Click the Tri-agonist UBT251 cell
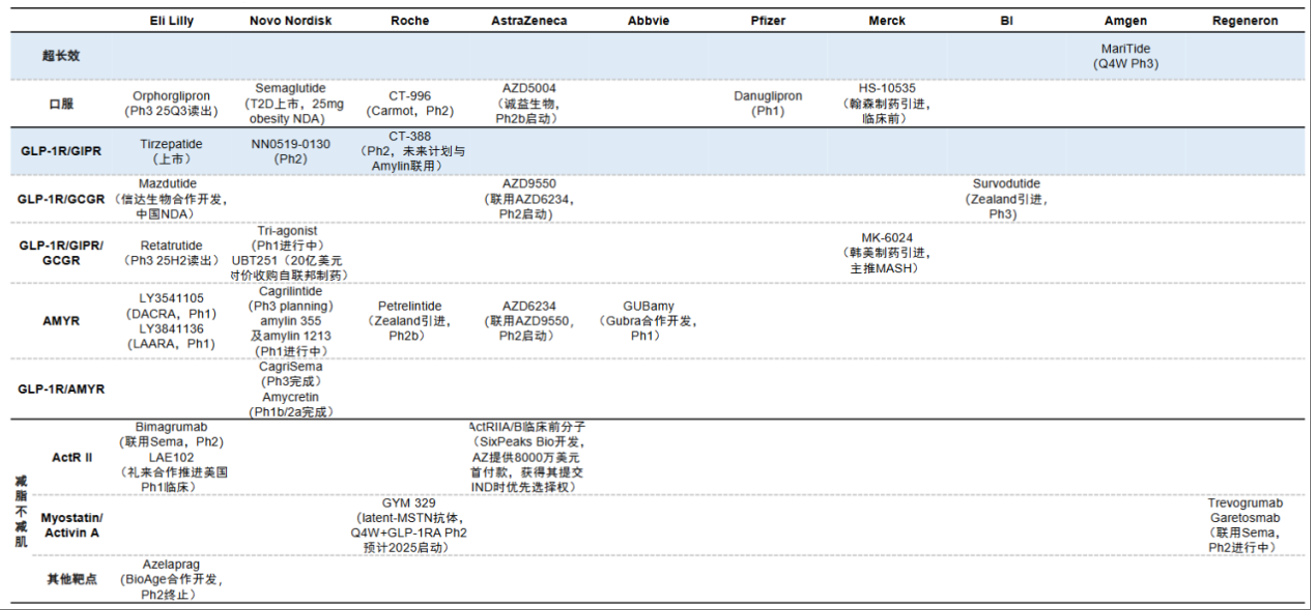 (x=290, y=253)
